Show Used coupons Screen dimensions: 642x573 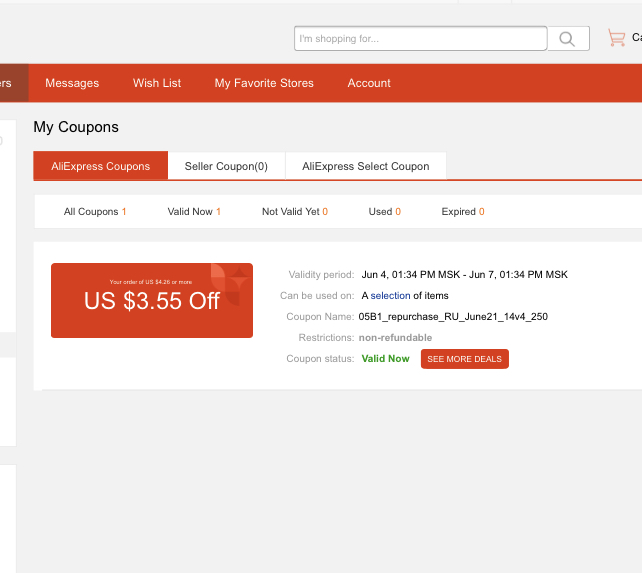click(384, 212)
